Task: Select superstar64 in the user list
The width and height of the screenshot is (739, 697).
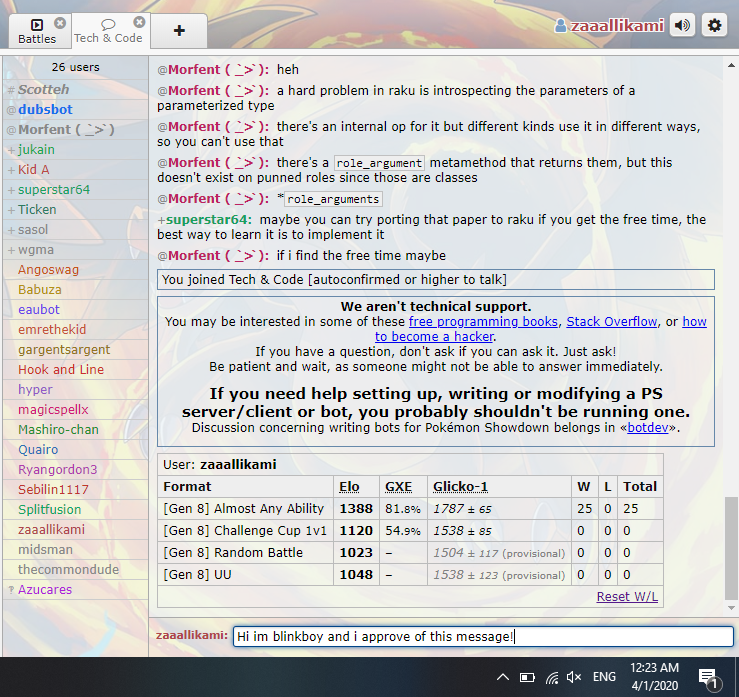Action: tap(75, 189)
